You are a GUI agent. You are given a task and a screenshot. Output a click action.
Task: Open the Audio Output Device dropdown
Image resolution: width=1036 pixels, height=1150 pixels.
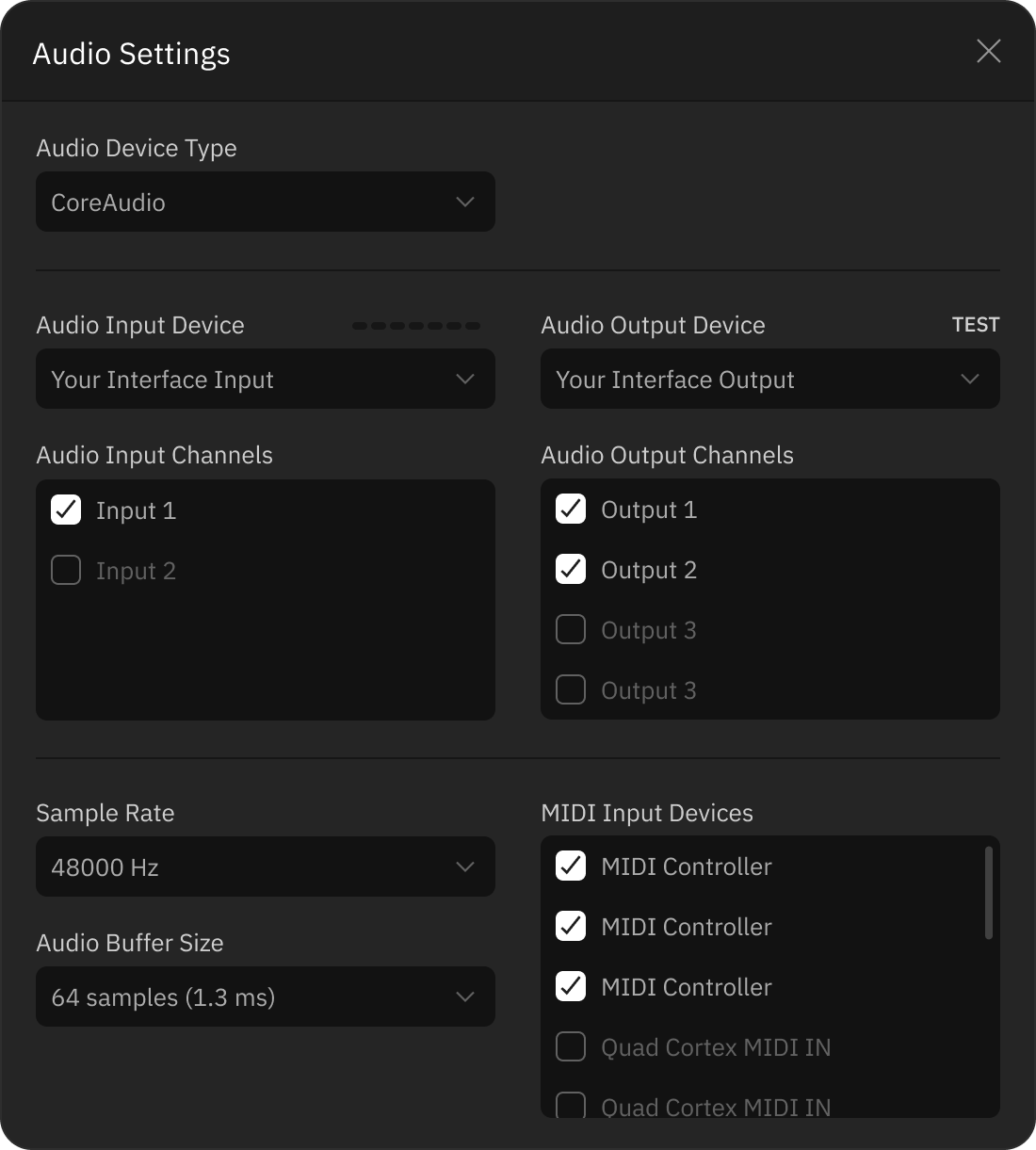pyautogui.click(x=769, y=379)
